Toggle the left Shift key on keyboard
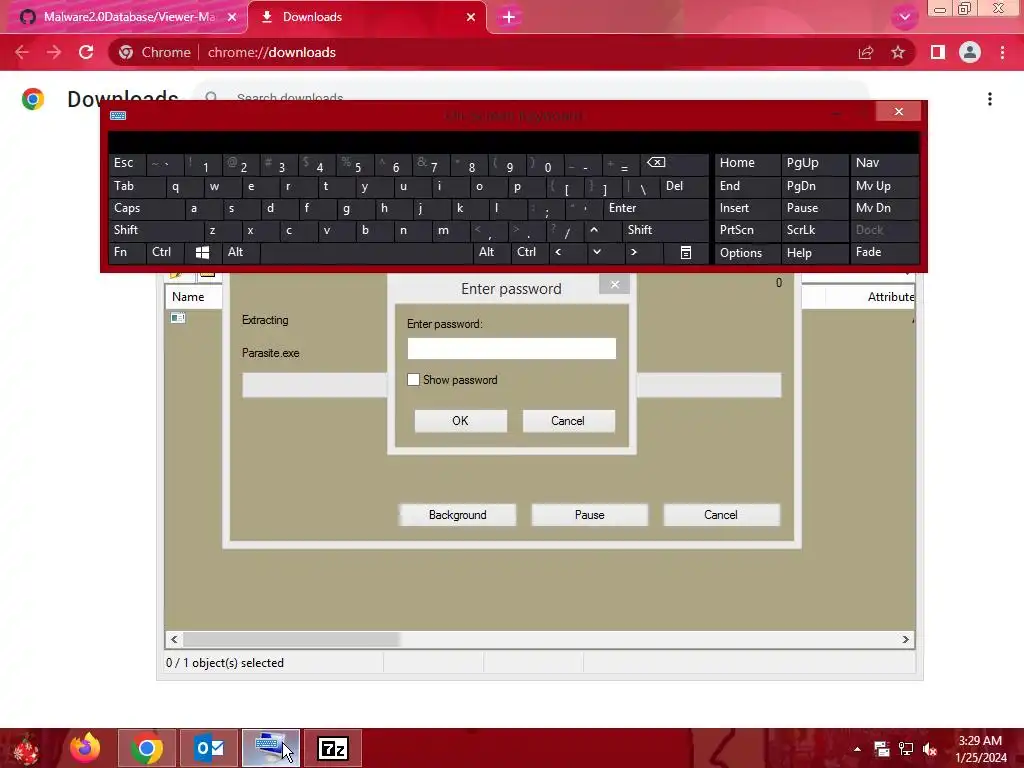Image resolution: width=1024 pixels, height=768 pixels. click(156, 230)
